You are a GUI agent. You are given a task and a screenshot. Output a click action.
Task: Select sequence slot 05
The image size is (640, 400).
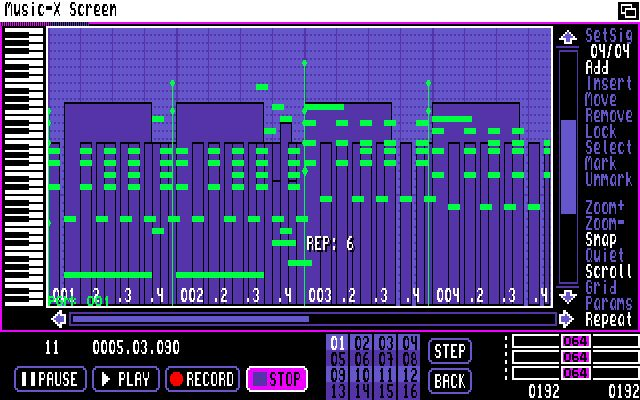pyautogui.click(x=338, y=359)
